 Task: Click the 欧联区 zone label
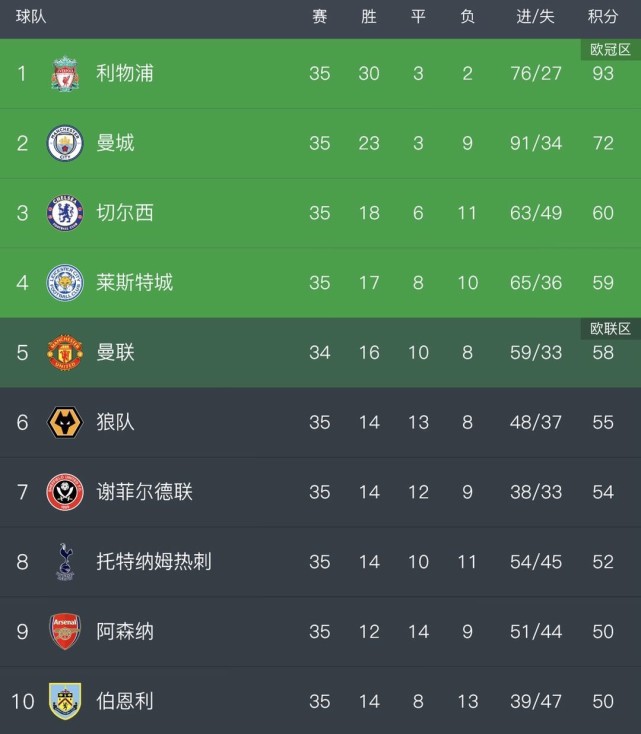click(610, 329)
